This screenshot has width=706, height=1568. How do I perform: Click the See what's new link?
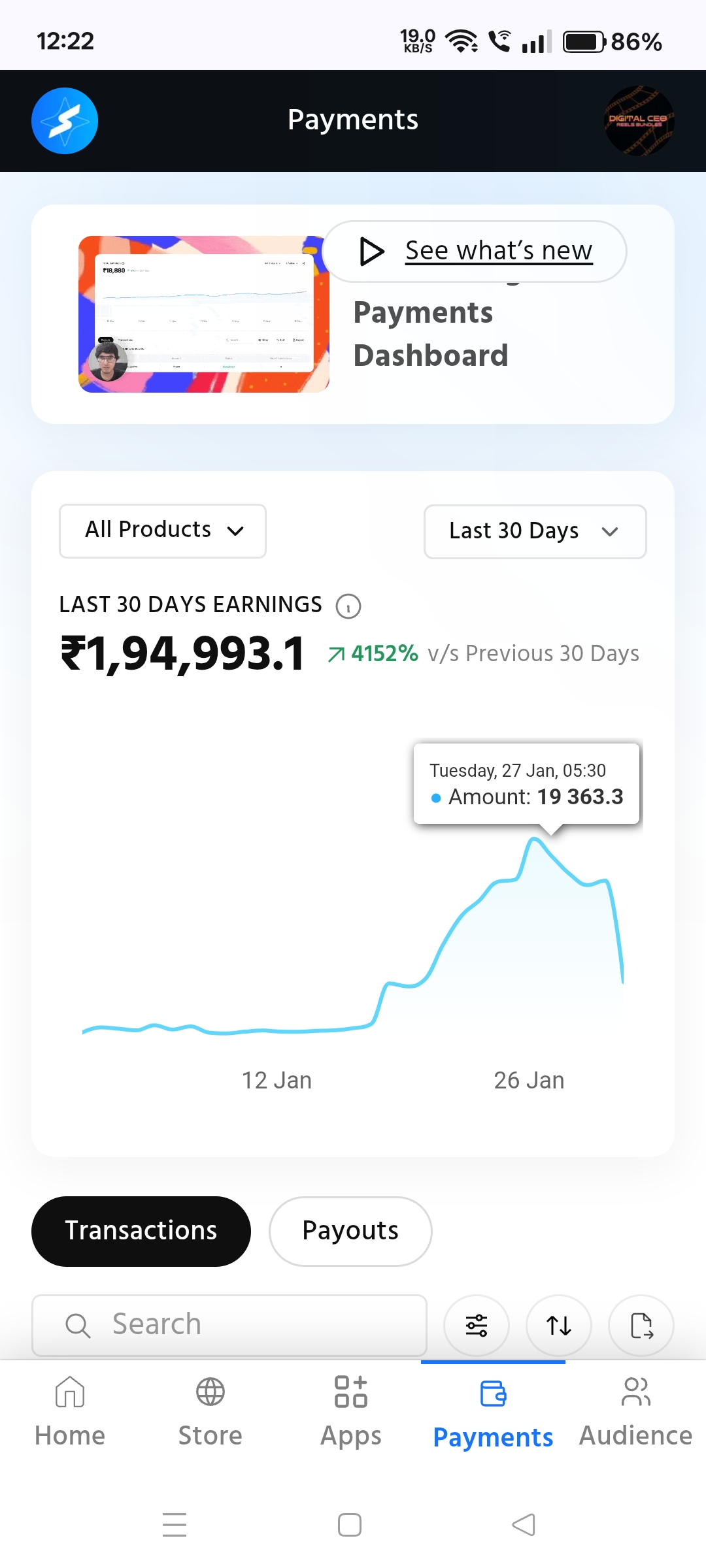point(498,251)
